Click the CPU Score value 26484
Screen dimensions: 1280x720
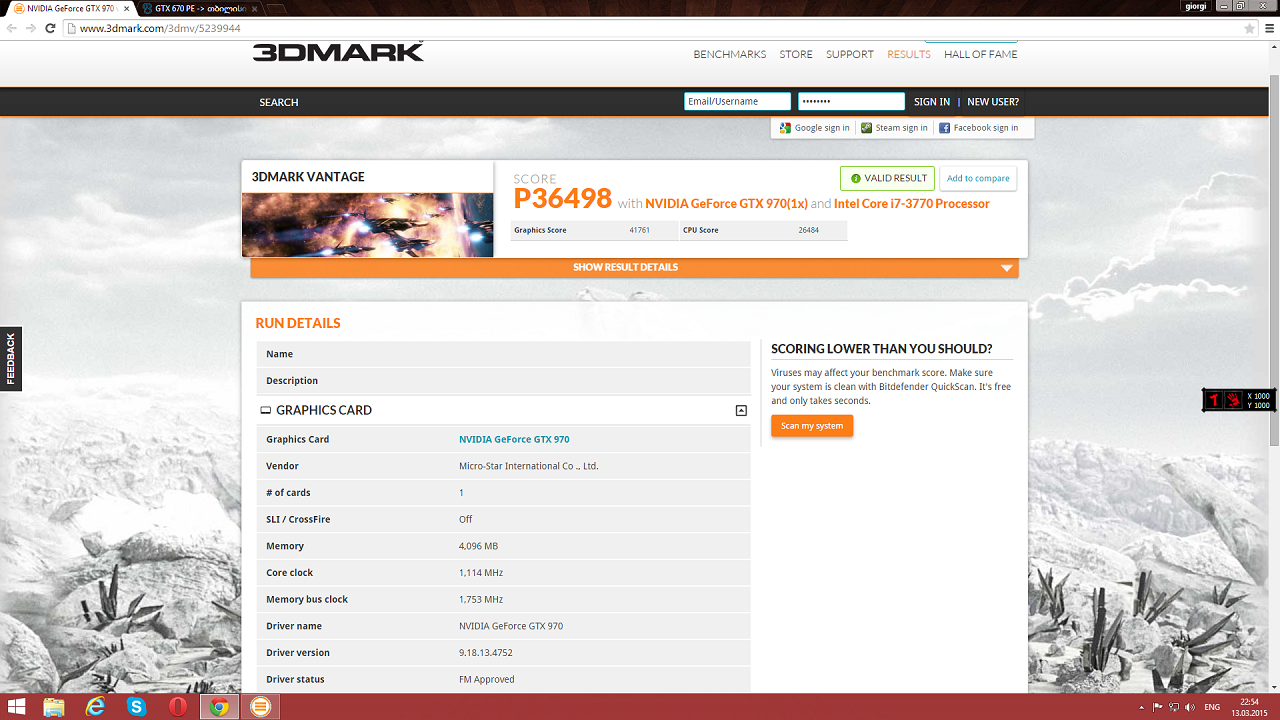click(809, 230)
